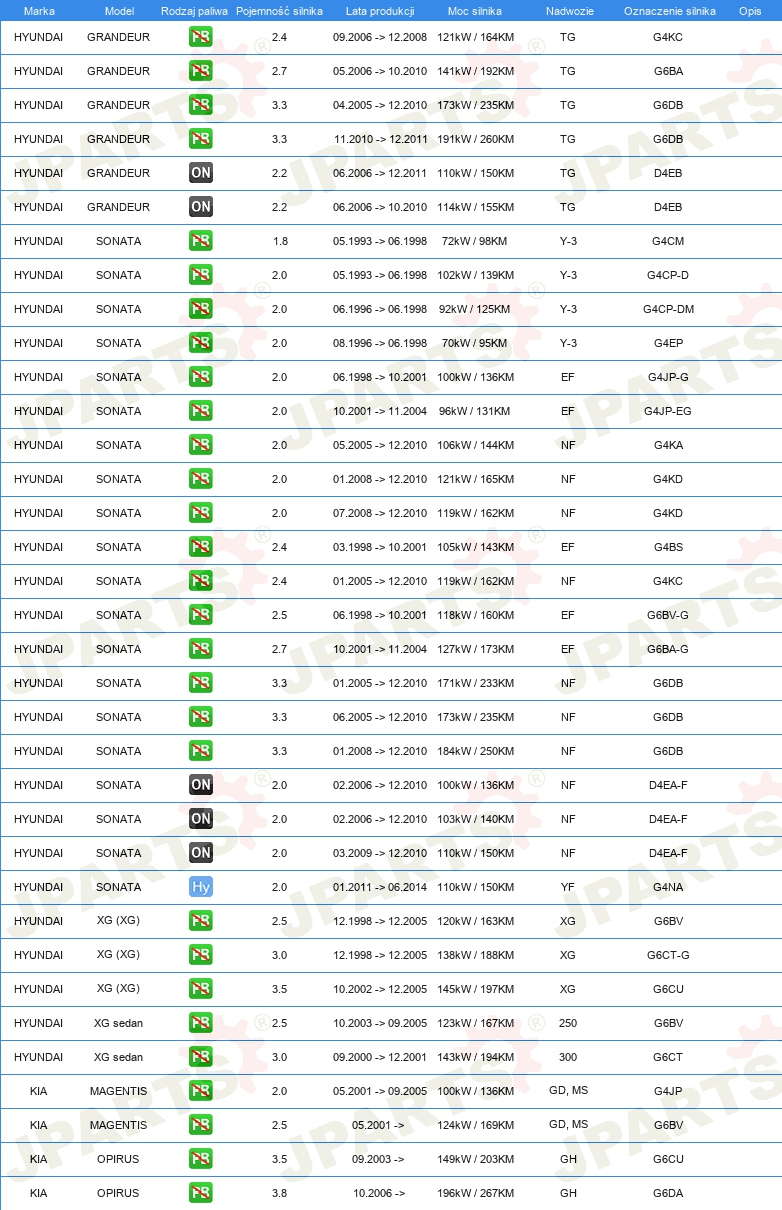The height and width of the screenshot is (1210, 782).
Task: Click KIA brand in OPIRUS 3.8 row
Action: [x=38, y=1193]
